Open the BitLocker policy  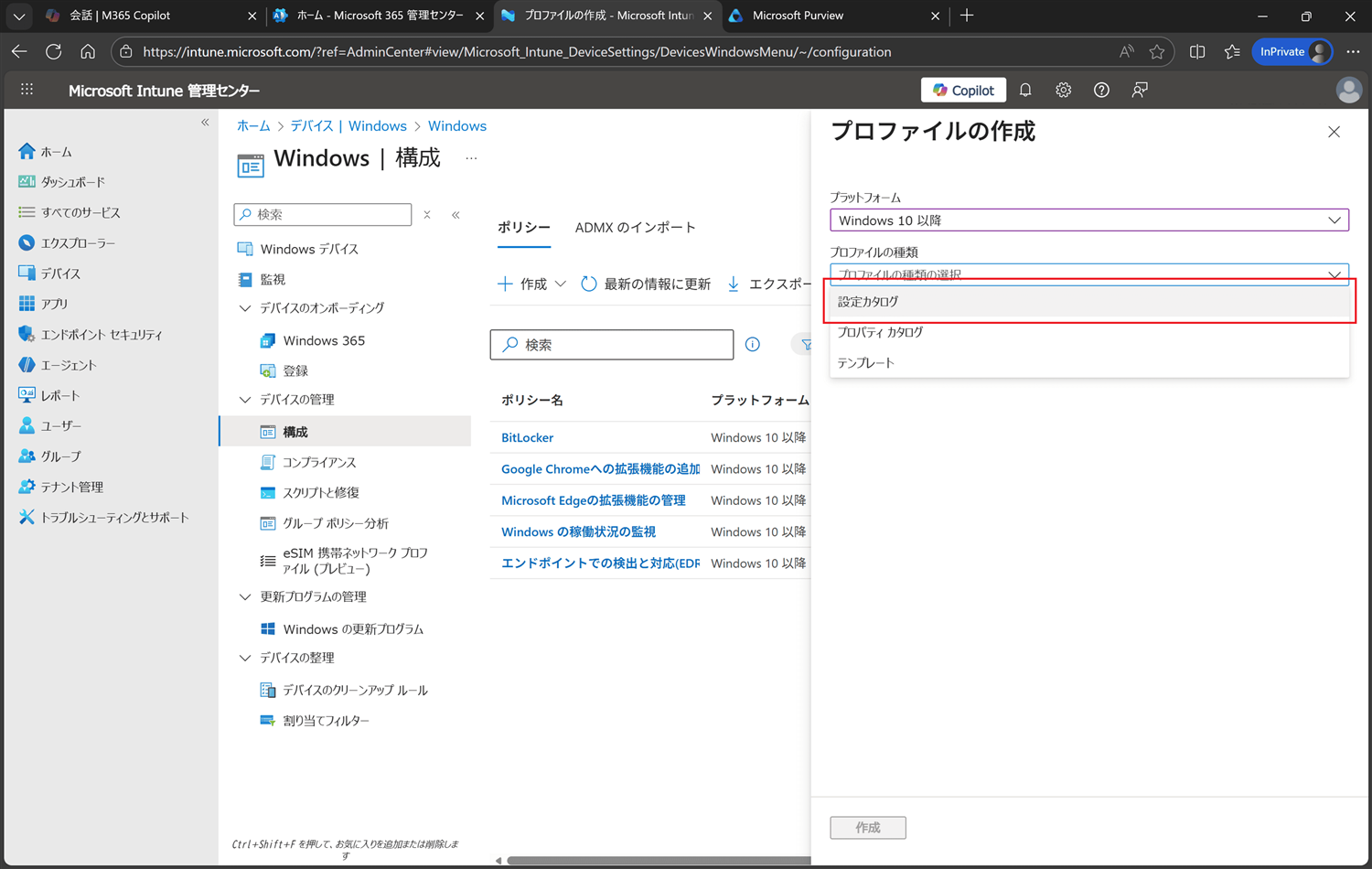527,437
